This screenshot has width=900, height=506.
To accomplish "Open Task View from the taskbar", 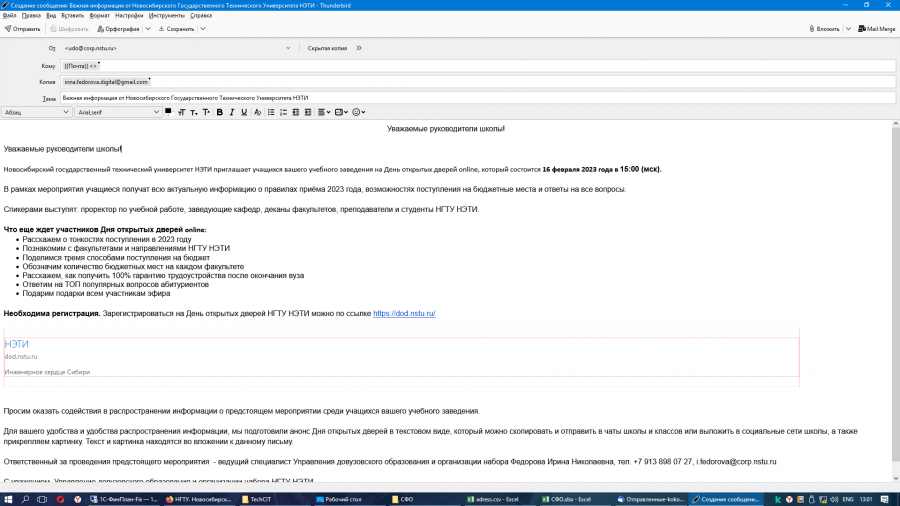I will click(x=42, y=499).
